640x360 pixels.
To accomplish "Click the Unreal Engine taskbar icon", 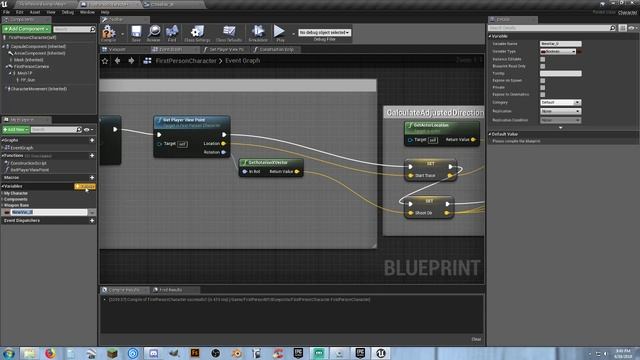I will (x=380, y=353).
